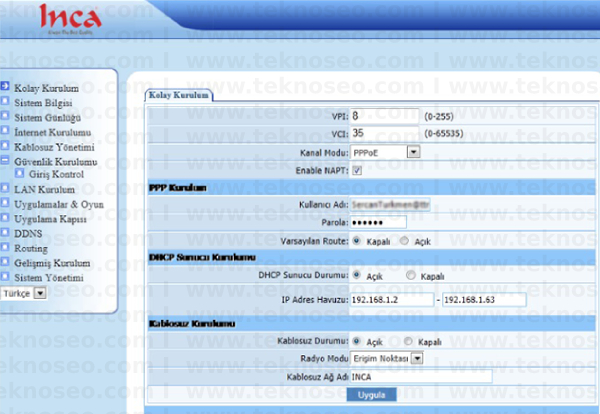600x414 pixels.
Task: Open LAN Kurulum from the sidebar menu
Action: click(44, 190)
